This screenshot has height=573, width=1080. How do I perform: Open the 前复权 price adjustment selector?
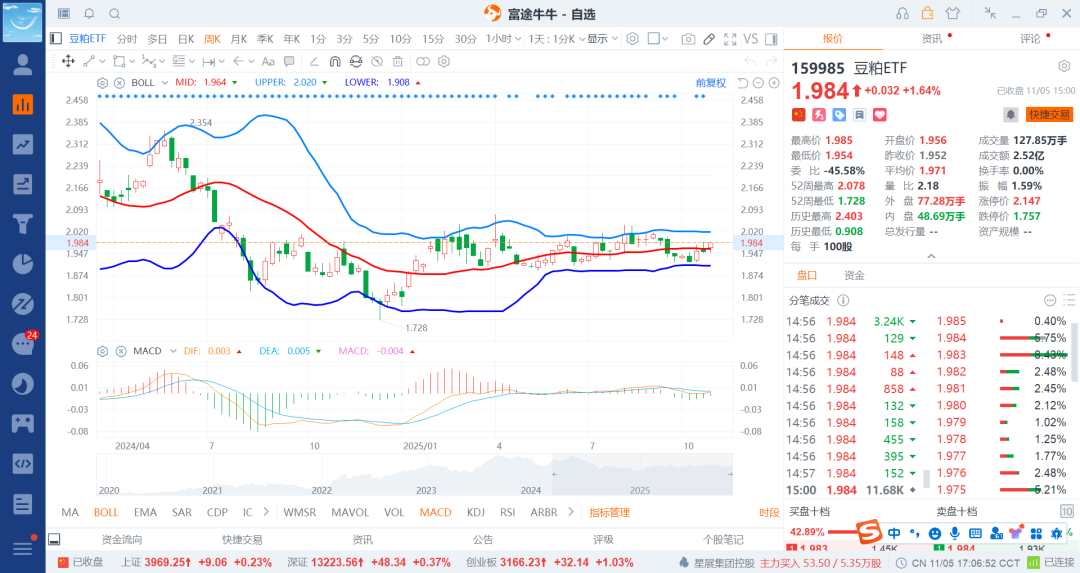(711, 83)
